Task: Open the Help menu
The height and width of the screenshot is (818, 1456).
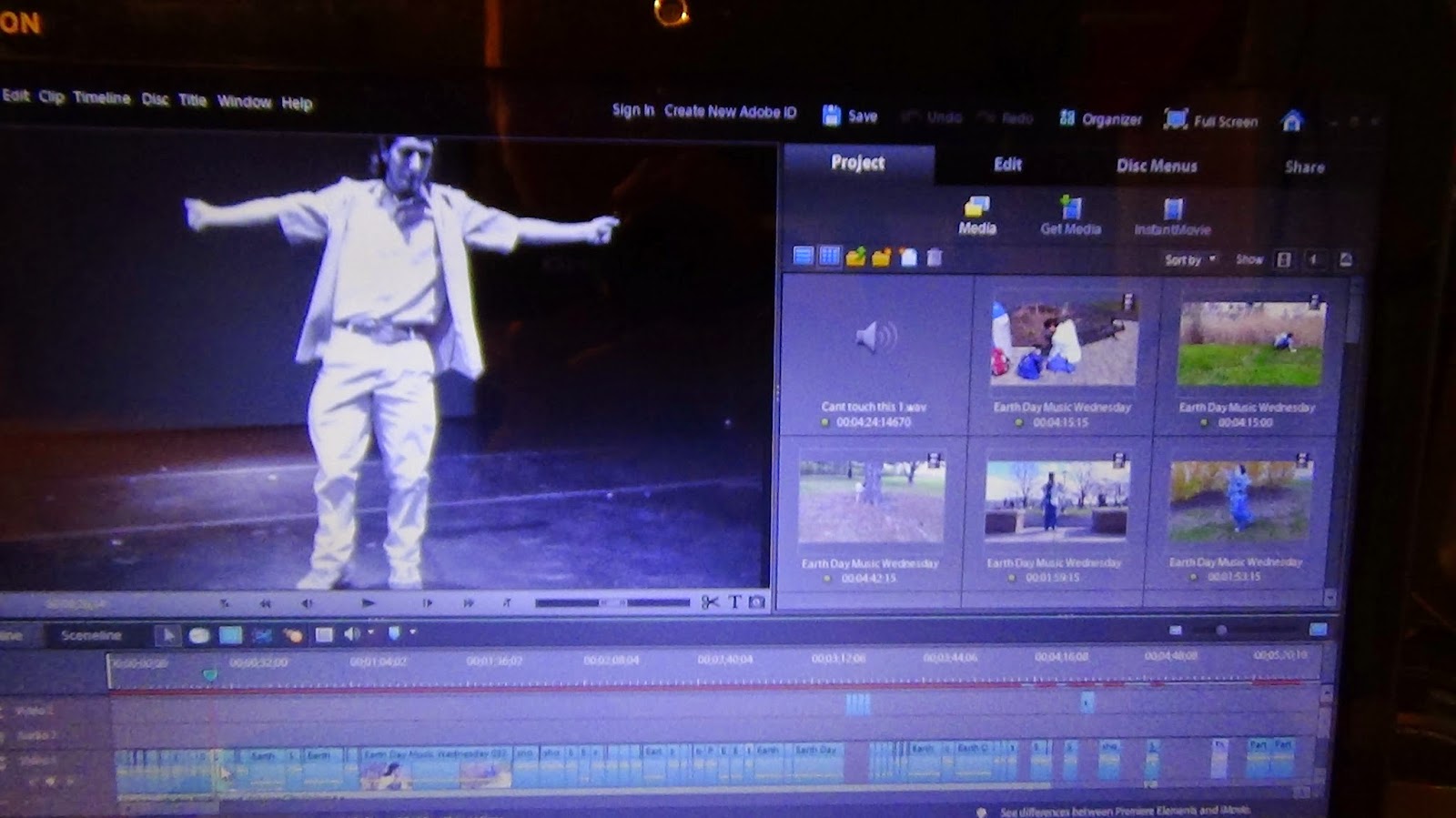Action: tap(297, 103)
